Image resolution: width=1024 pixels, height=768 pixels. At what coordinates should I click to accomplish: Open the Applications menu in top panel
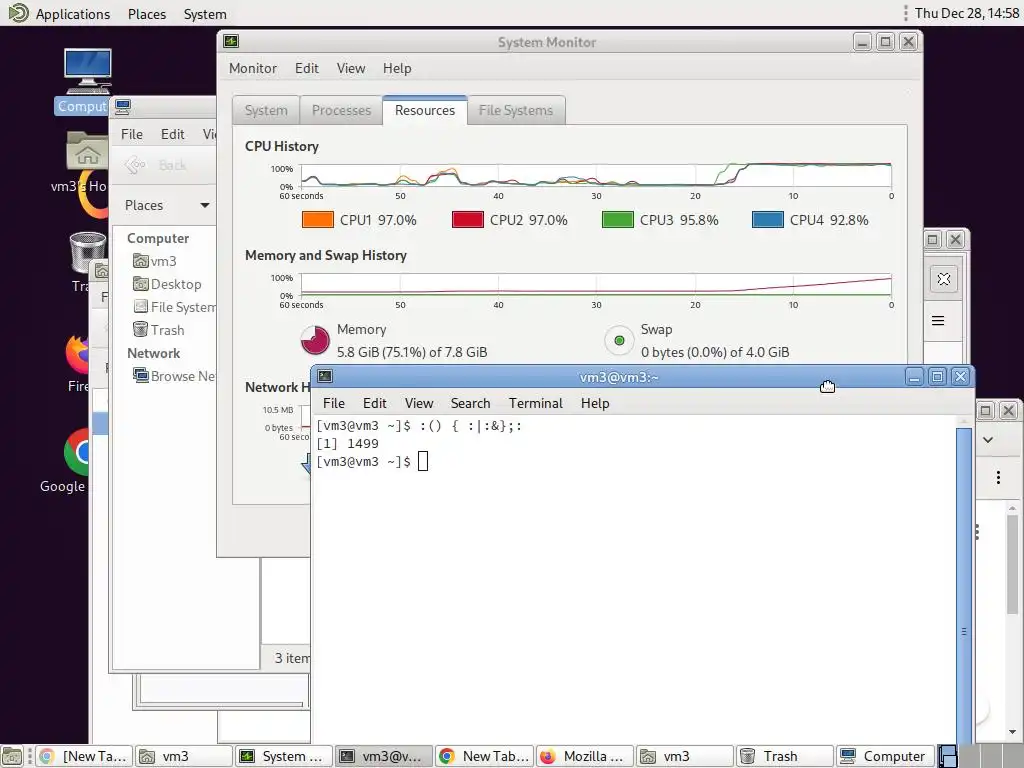pos(59,13)
